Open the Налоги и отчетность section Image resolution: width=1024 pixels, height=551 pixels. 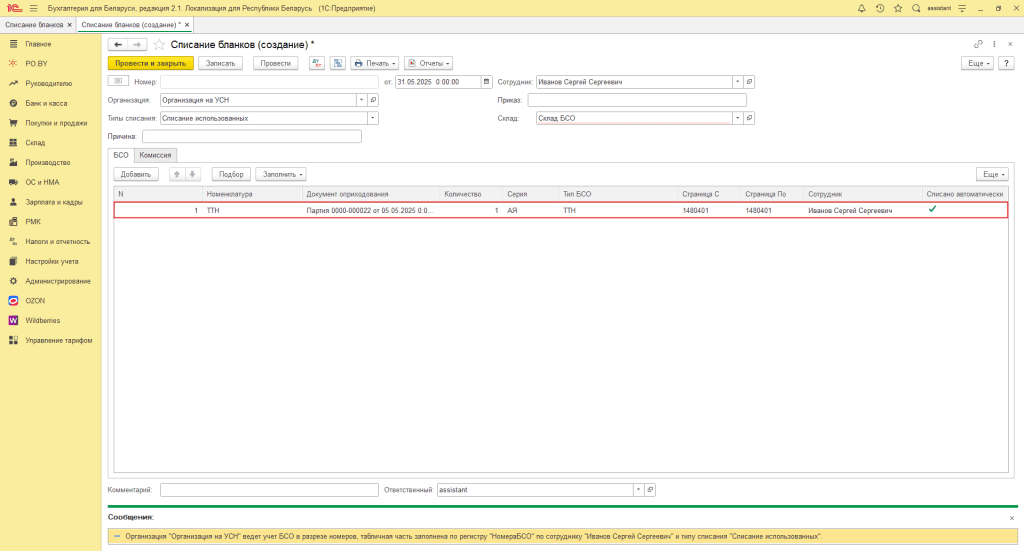click(57, 242)
